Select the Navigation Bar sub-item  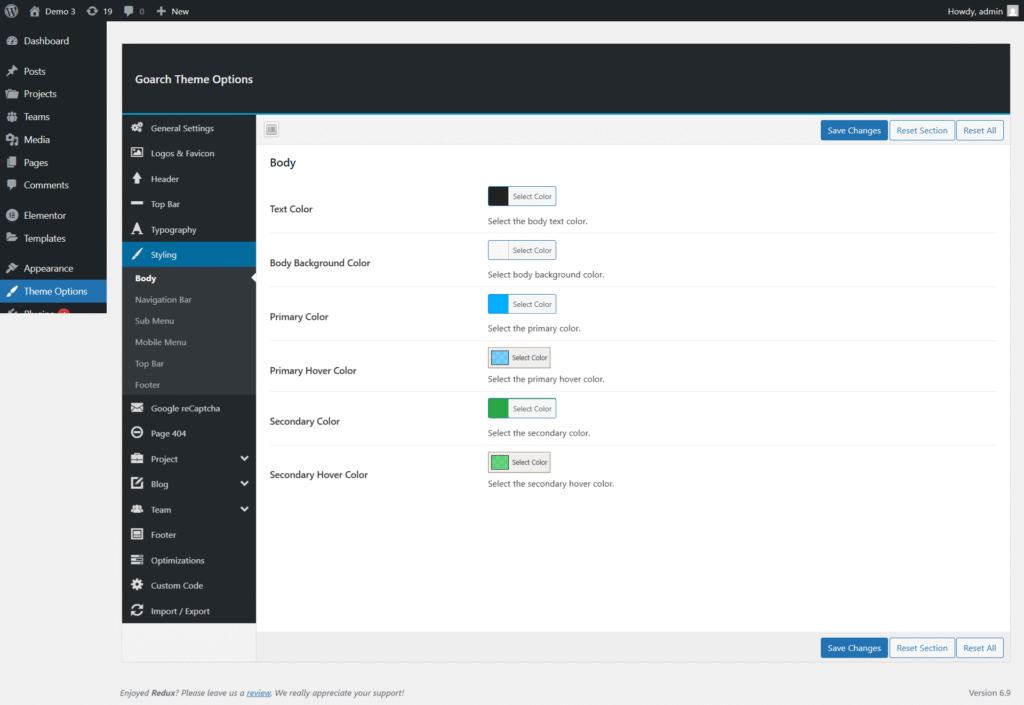[x=163, y=300]
